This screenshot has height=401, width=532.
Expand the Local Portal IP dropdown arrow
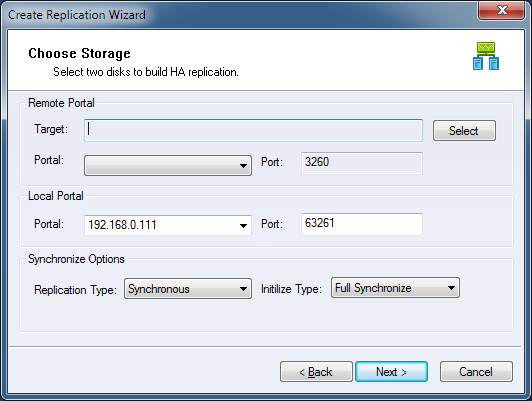243,226
